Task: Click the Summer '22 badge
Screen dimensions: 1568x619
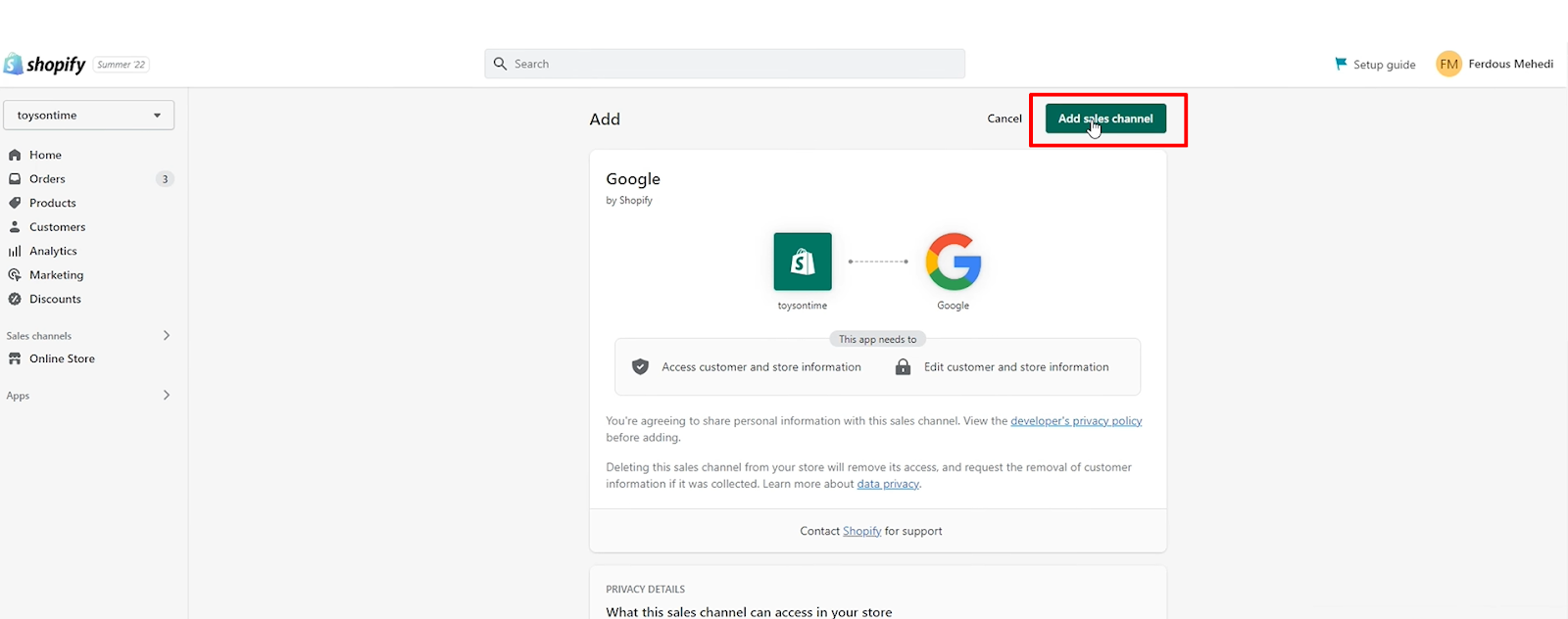Action: click(122, 65)
